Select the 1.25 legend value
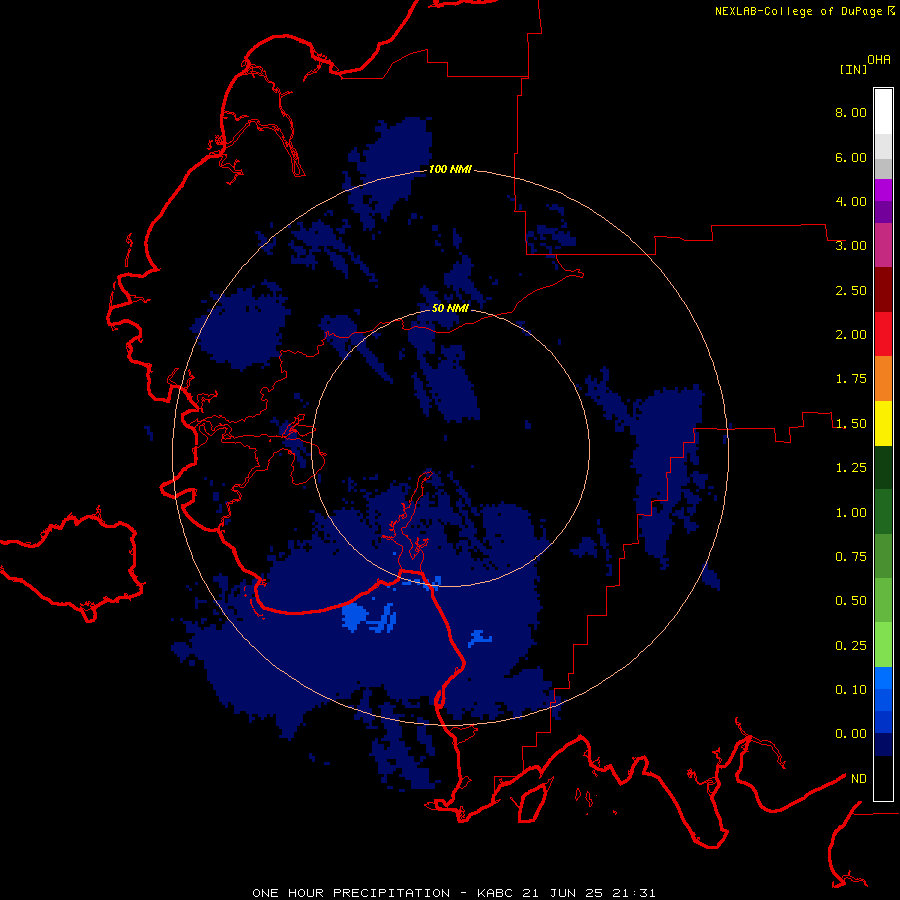The width and height of the screenshot is (900, 900). [851, 468]
